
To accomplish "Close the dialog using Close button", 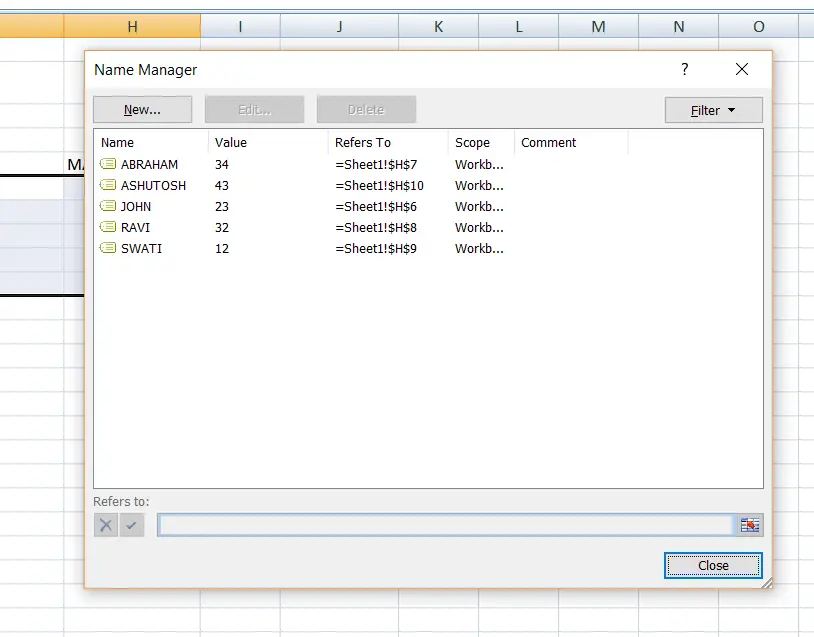I will point(713,565).
